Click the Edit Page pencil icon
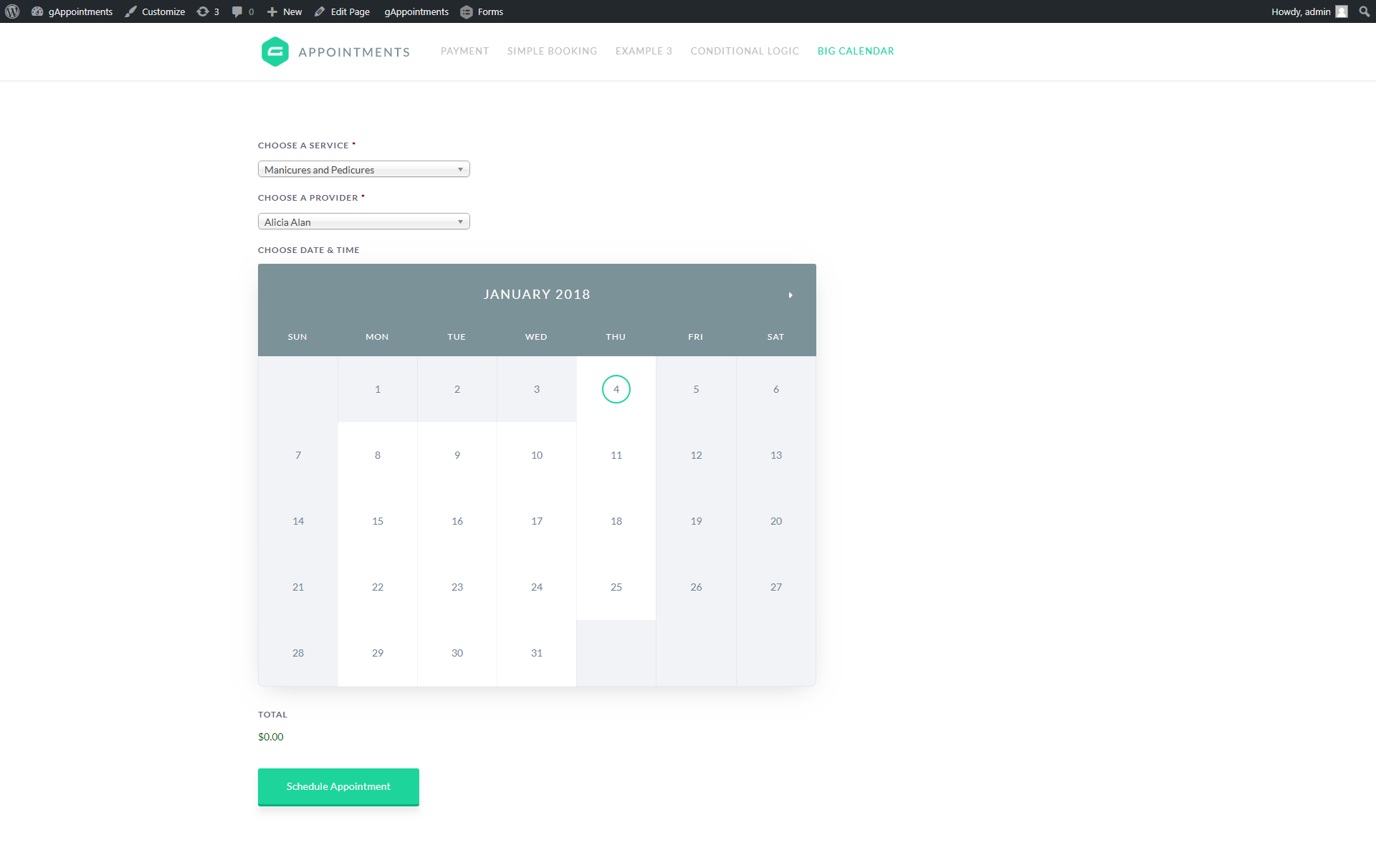Screen dimensions: 1376x868 (320, 11)
